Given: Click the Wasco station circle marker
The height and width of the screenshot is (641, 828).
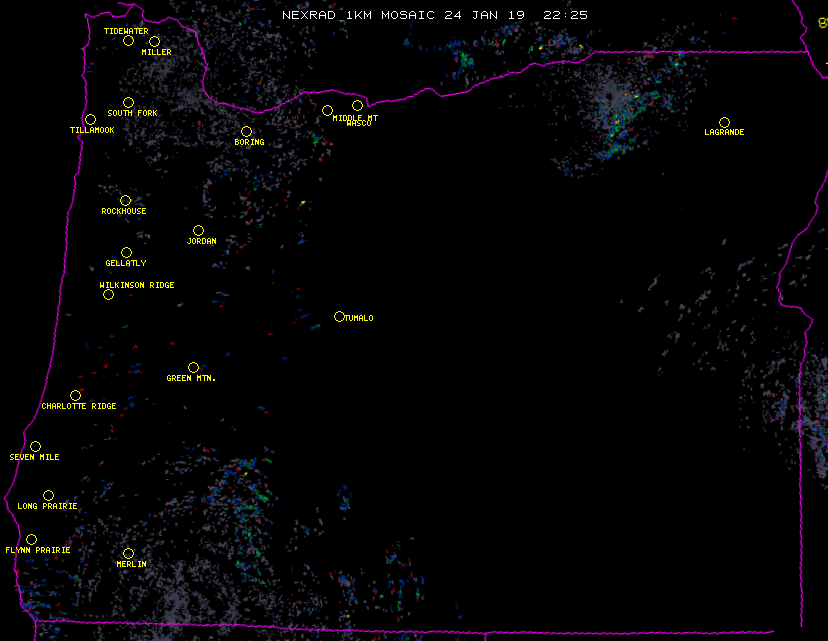Looking at the screenshot, I should pyautogui.click(x=357, y=106).
